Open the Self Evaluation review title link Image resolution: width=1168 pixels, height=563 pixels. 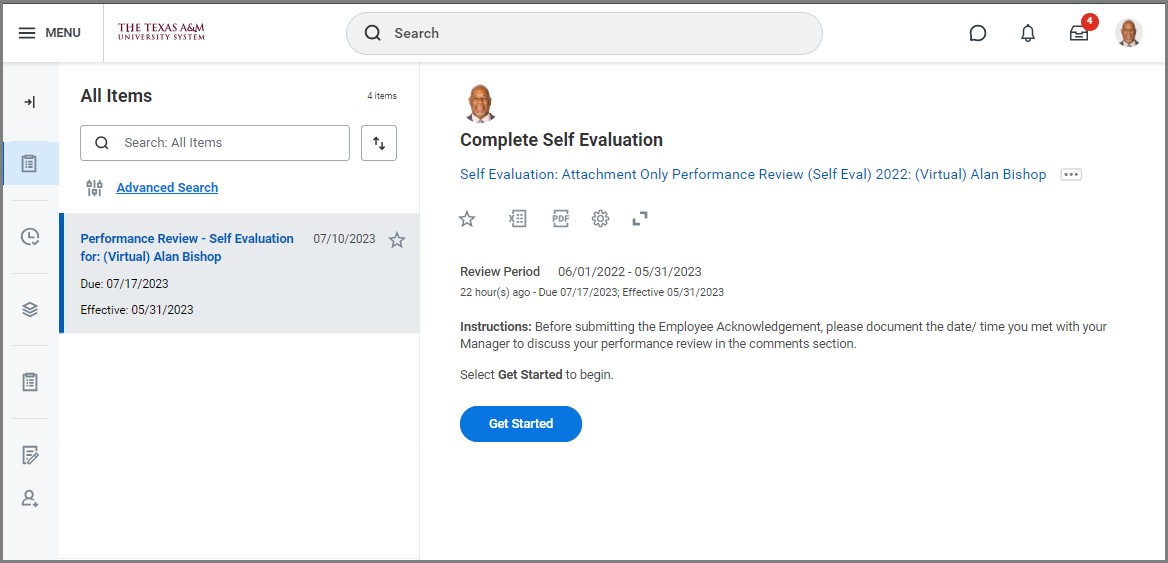[x=752, y=175]
